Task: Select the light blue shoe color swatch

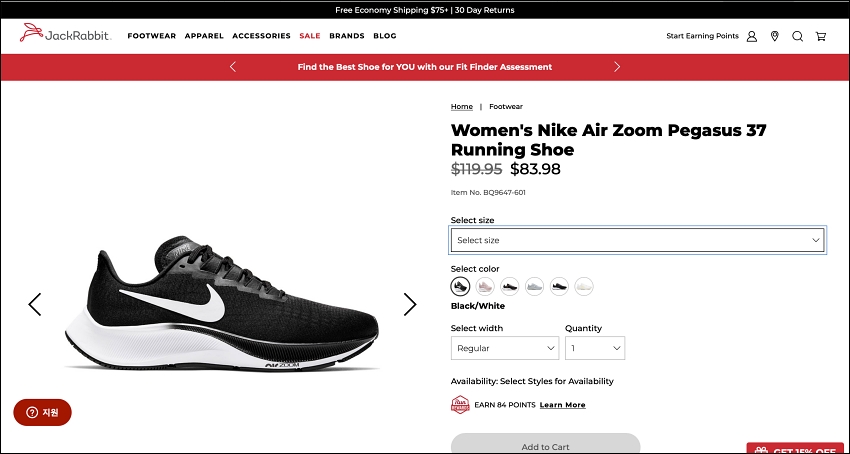Action: coord(535,286)
